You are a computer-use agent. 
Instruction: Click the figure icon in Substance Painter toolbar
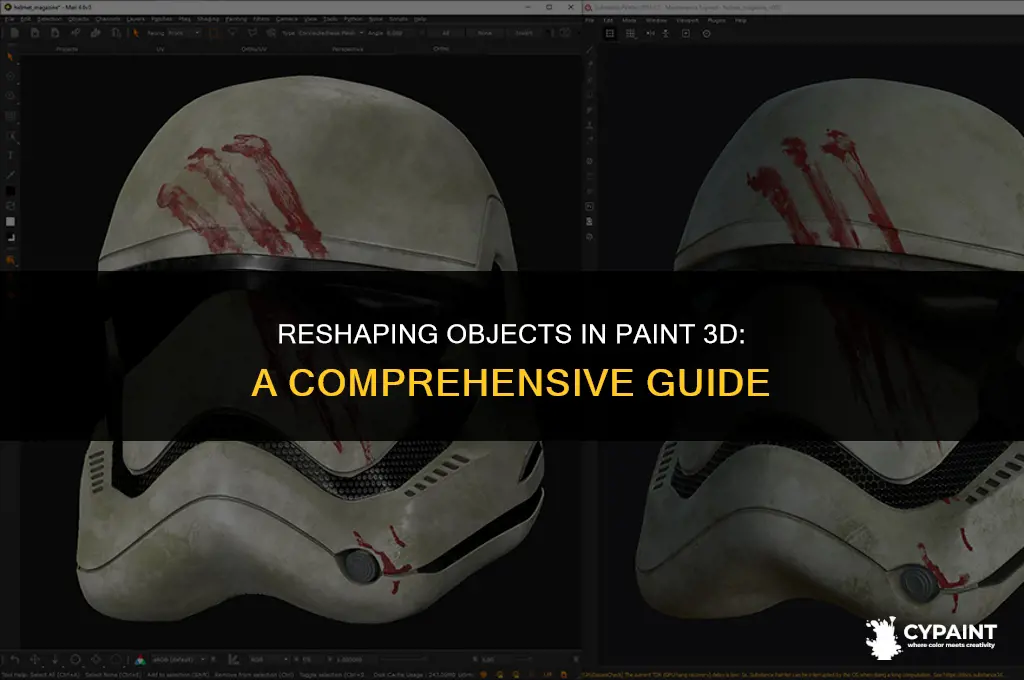pyautogui.click(x=665, y=33)
